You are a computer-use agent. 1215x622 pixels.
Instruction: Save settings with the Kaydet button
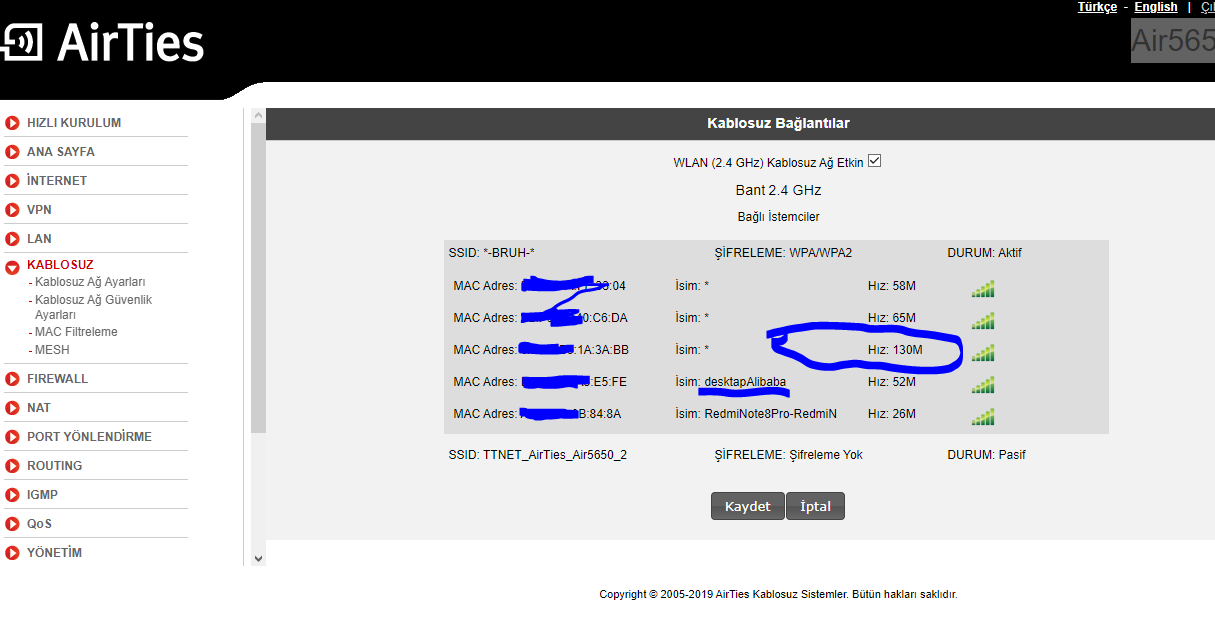(x=748, y=506)
